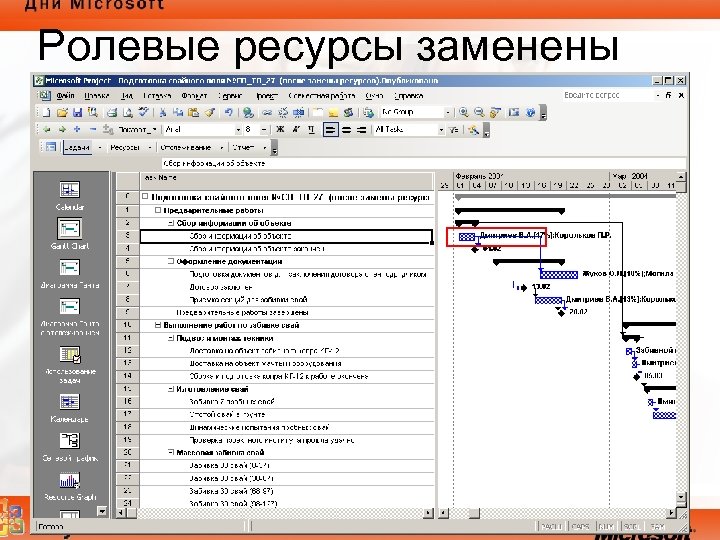Viewport: 720px width, 540px height.
Task: Click the Task Name column header
Action: point(287,181)
